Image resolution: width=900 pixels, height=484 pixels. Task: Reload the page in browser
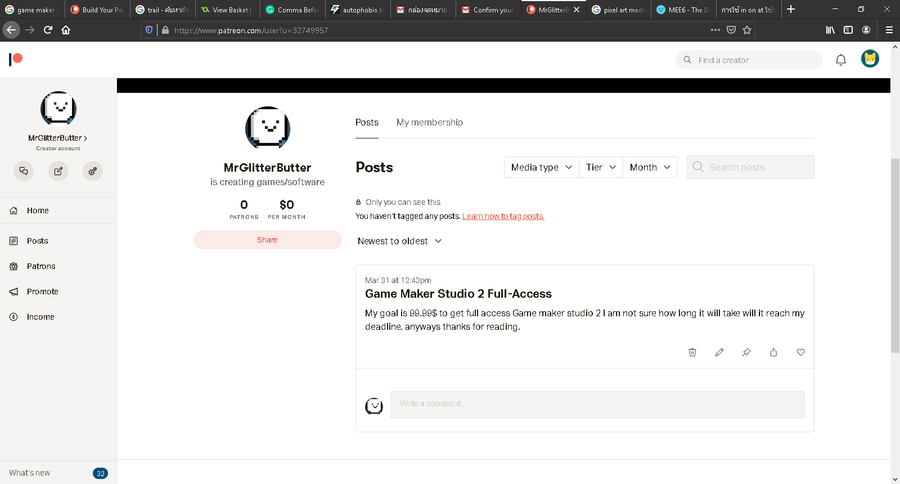(x=48, y=30)
